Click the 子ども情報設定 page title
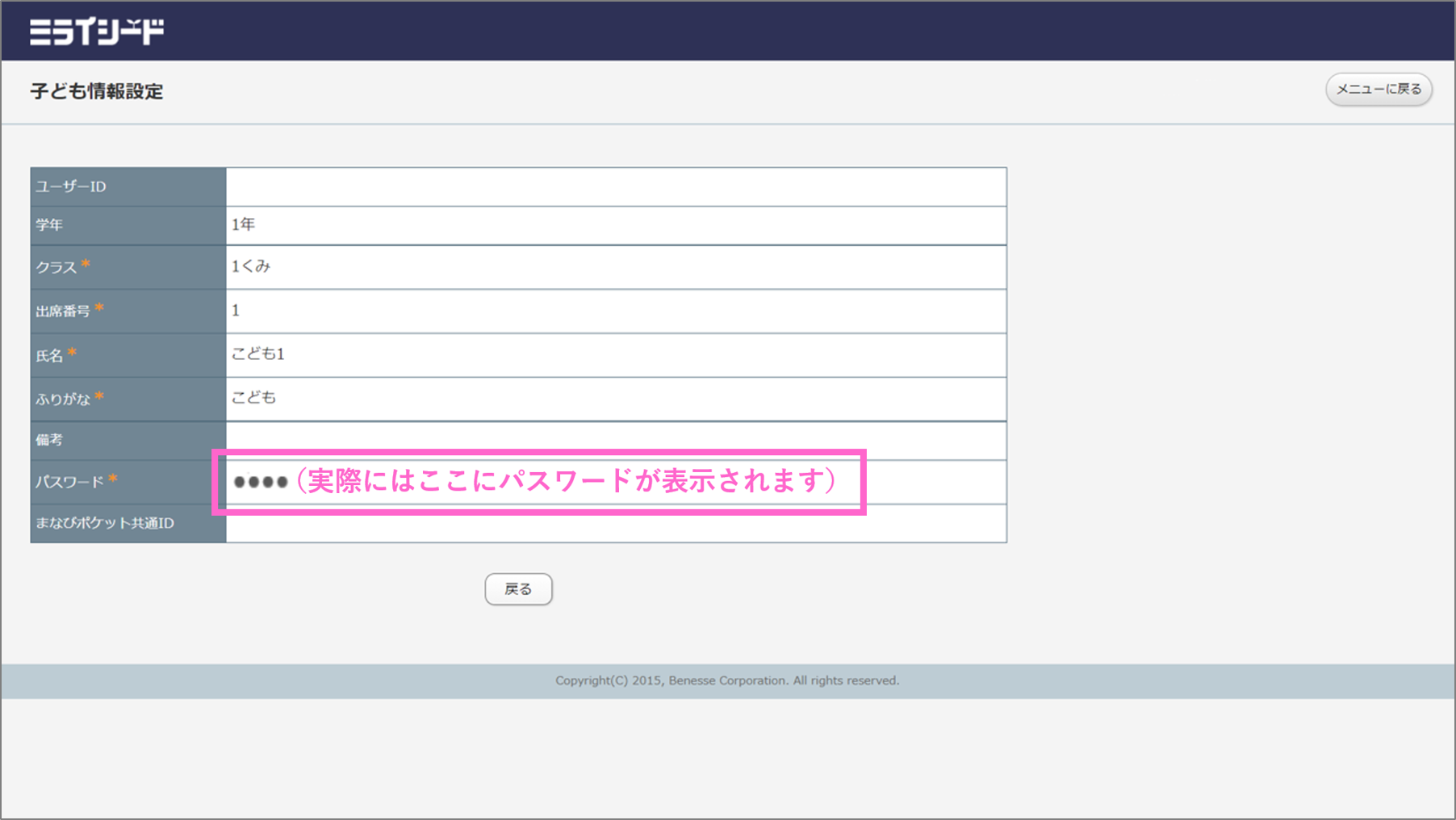This screenshot has width=1456, height=820. pyautogui.click(x=98, y=92)
